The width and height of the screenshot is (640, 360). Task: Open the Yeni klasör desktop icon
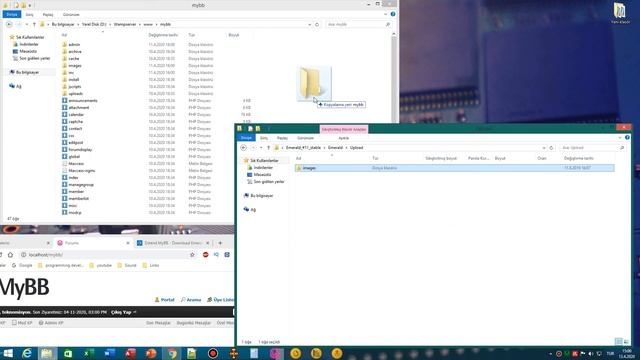pos(620,13)
